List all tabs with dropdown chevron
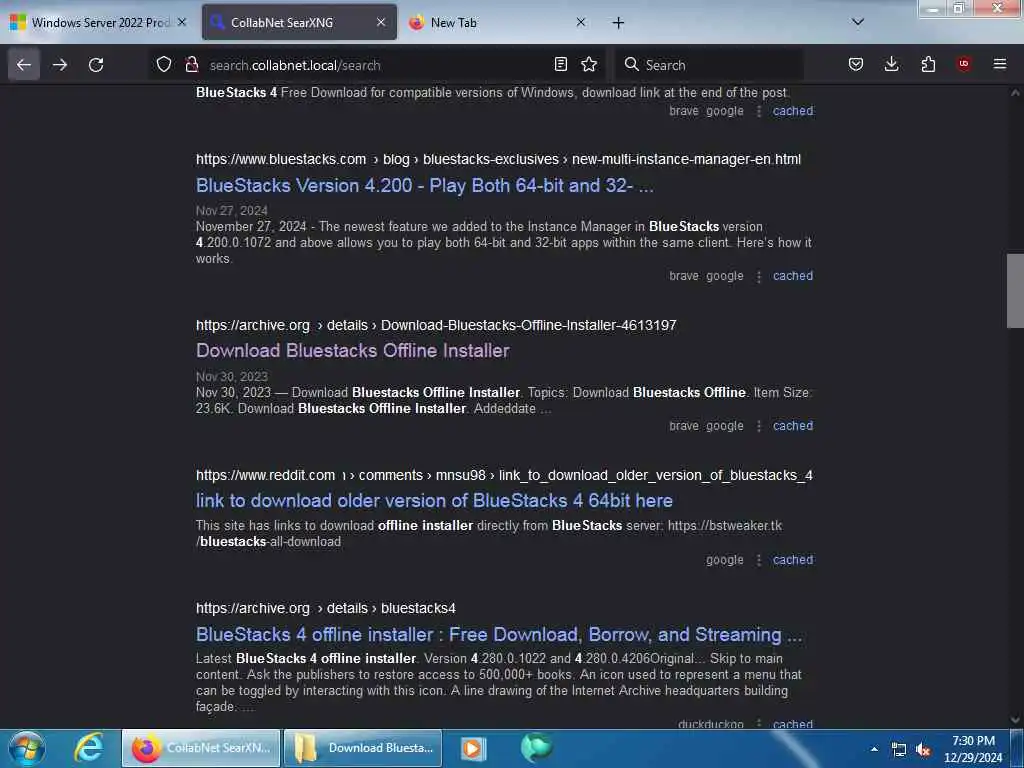 [x=858, y=22]
